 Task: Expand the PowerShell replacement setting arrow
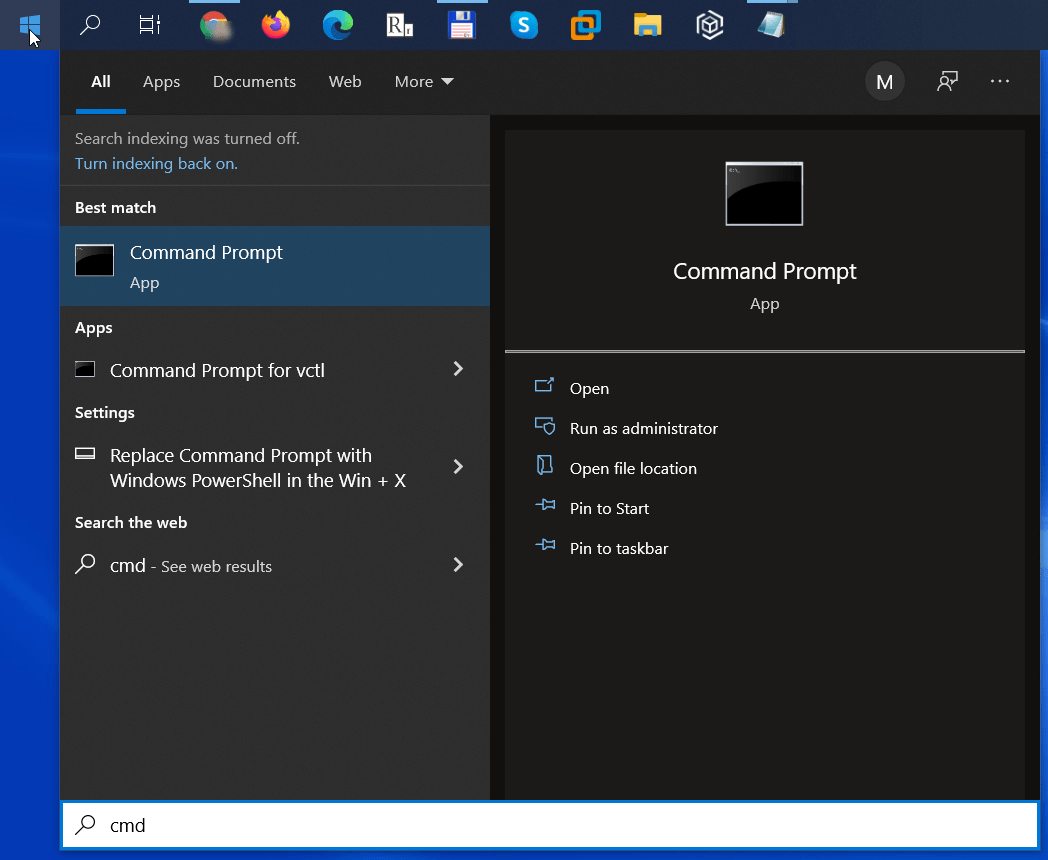click(458, 467)
